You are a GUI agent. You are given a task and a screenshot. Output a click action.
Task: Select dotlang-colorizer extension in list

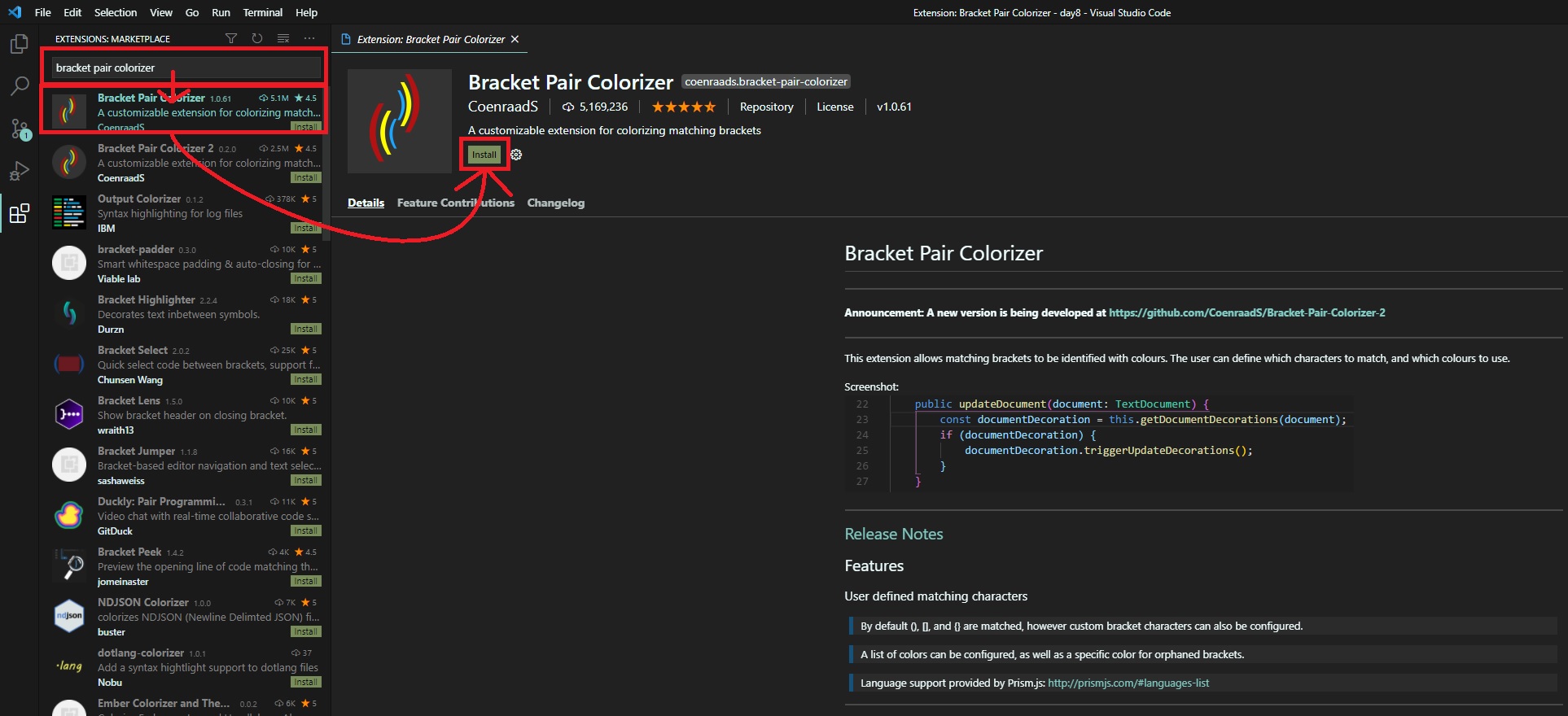point(186,666)
